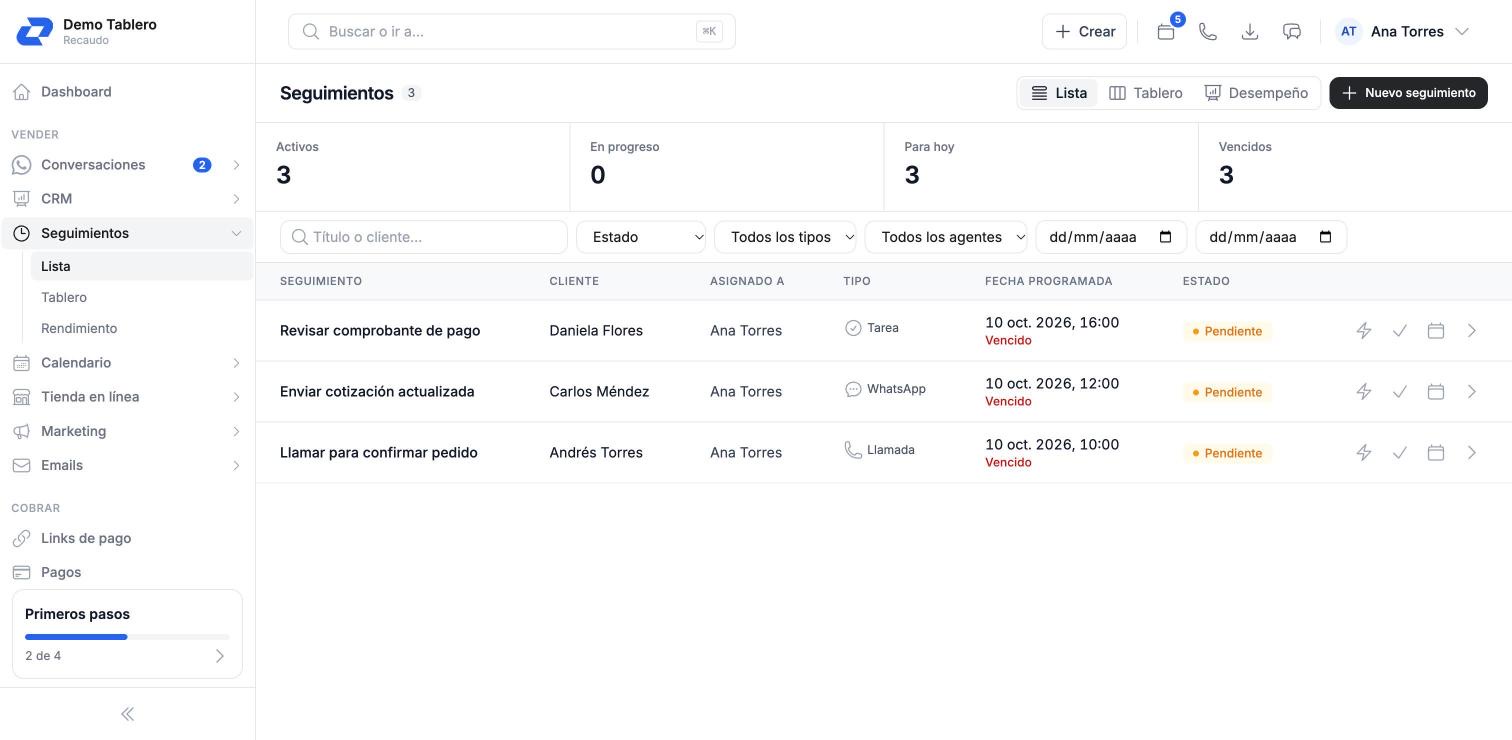Viewport: 1512px width, 740px height.
Task: Click the Título o cliente filter field
Action: [x=424, y=237]
